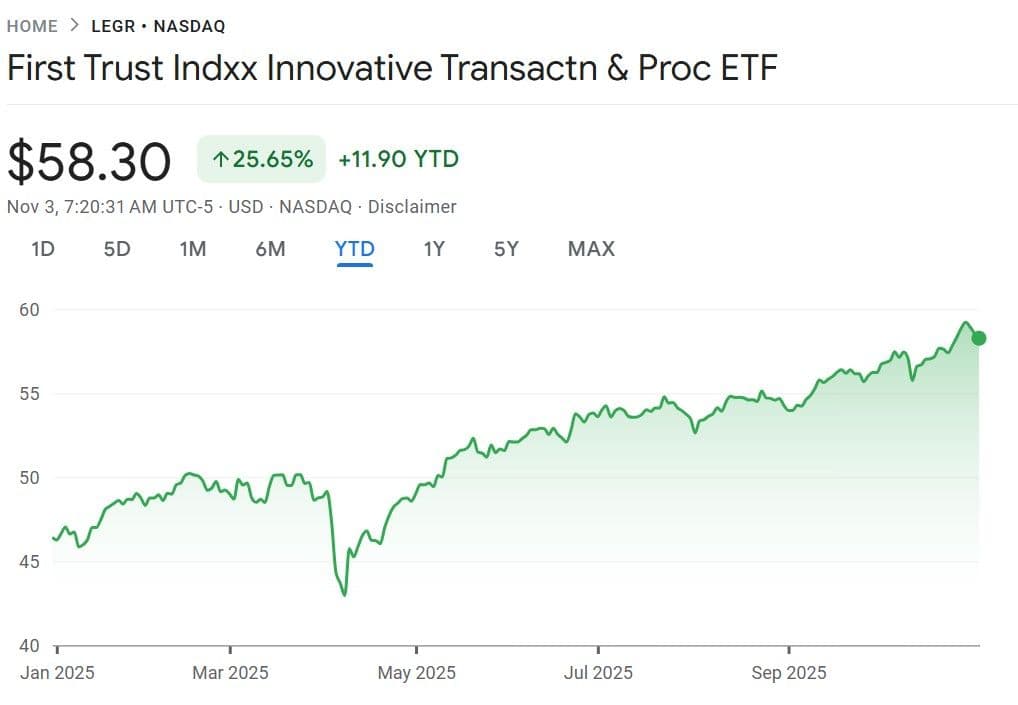
Task: Click the up arrow in percentage badge
Action: click(219, 159)
